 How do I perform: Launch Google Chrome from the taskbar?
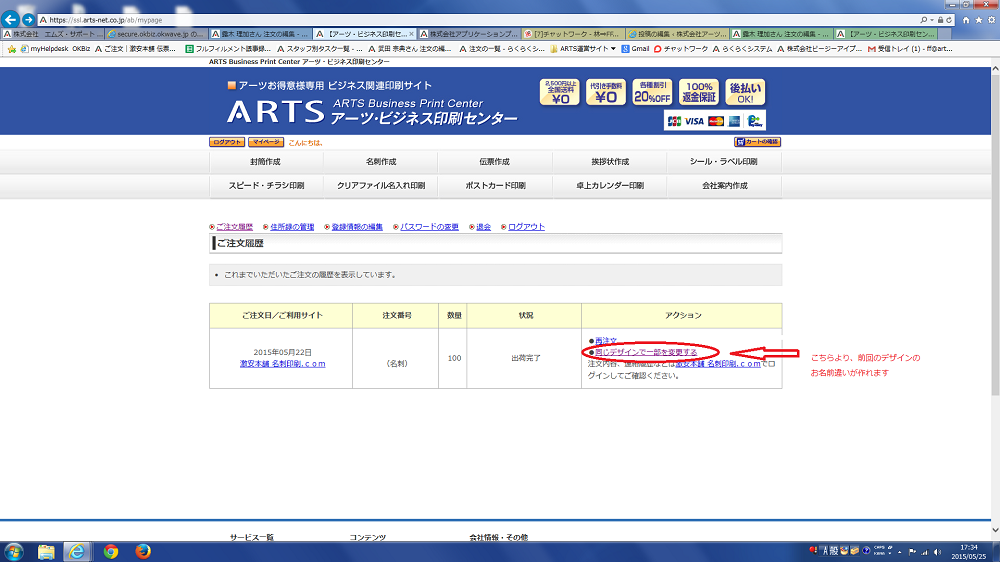[x=111, y=552]
